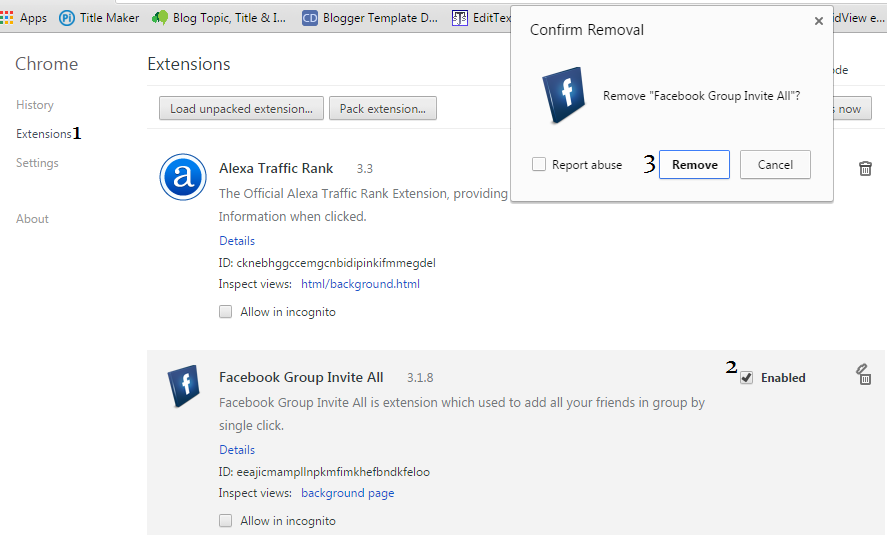The image size is (887, 535).
Task: Click the Extensions page heading
Action: [x=189, y=64]
